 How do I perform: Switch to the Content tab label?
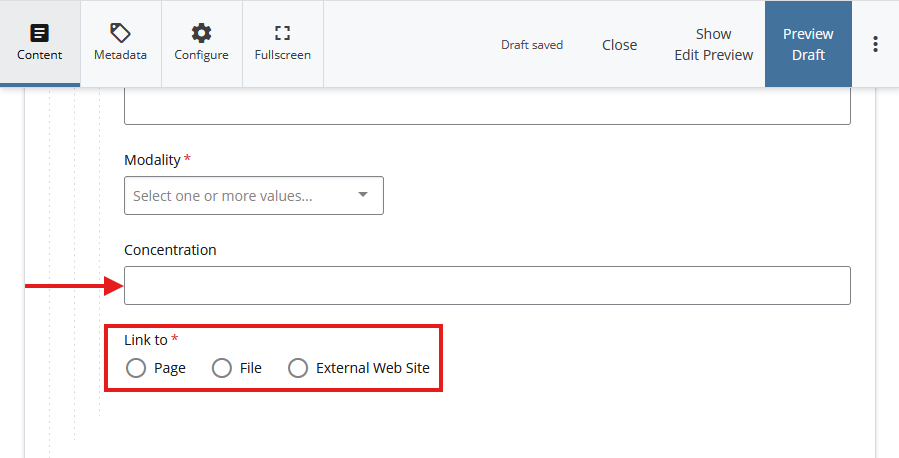tap(39, 55)
